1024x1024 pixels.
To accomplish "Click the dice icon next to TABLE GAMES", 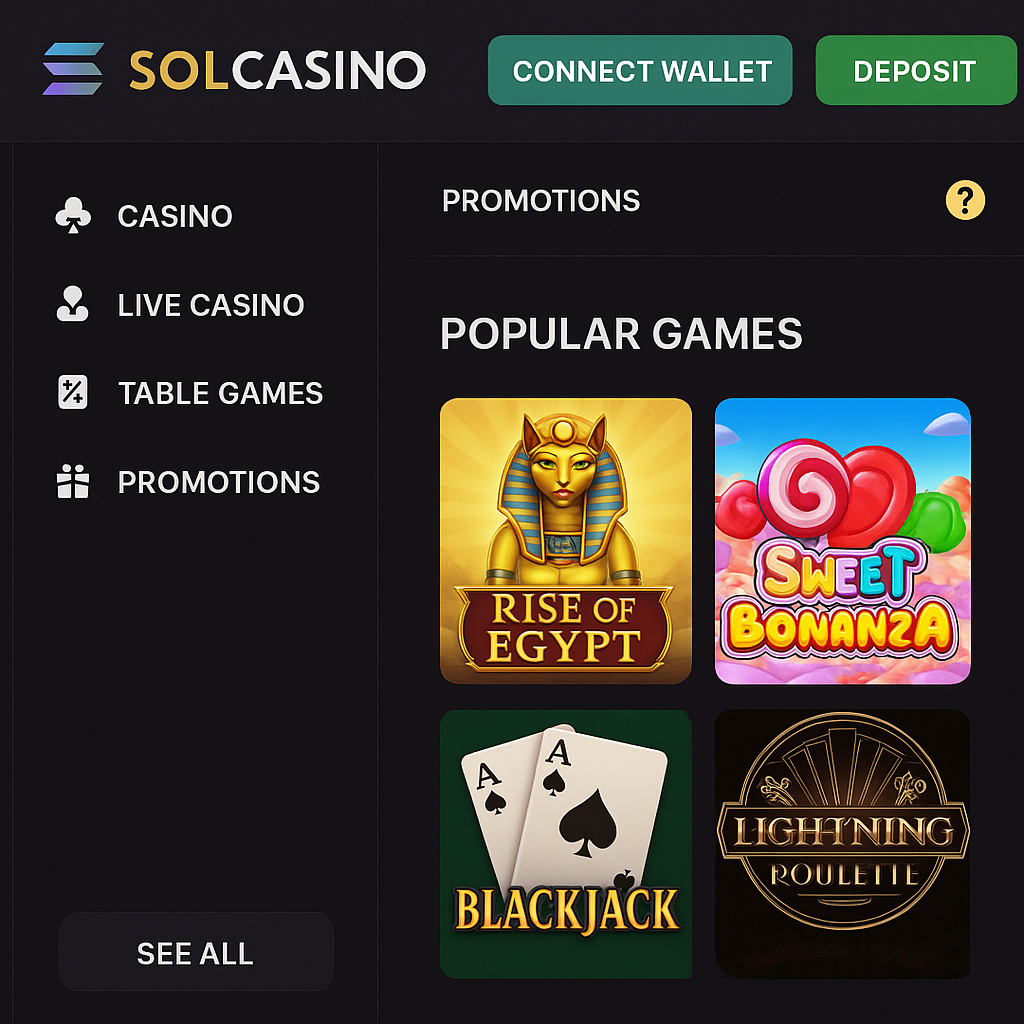I will [x=74, y=392].
